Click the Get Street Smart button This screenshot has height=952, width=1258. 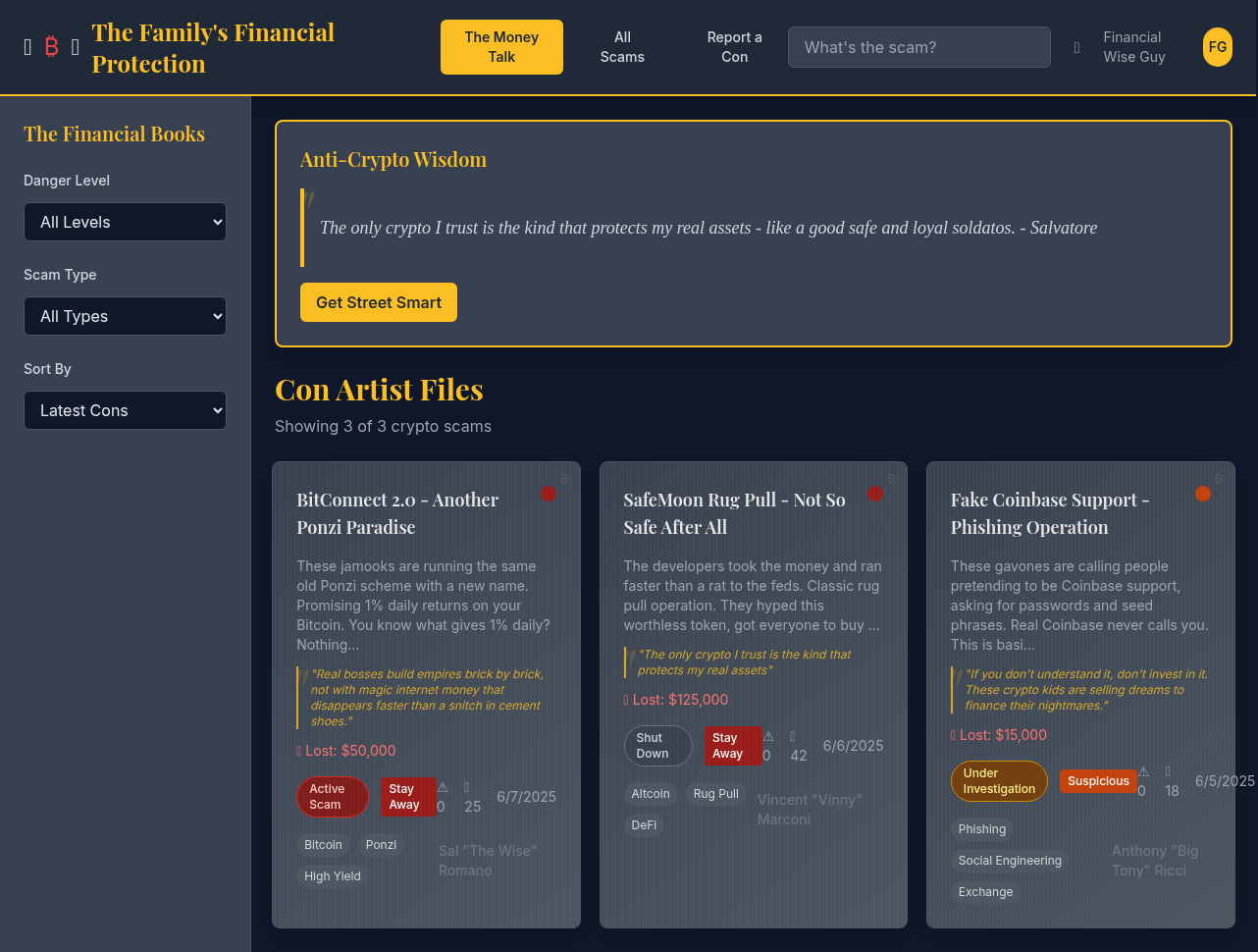click(378, 302)
